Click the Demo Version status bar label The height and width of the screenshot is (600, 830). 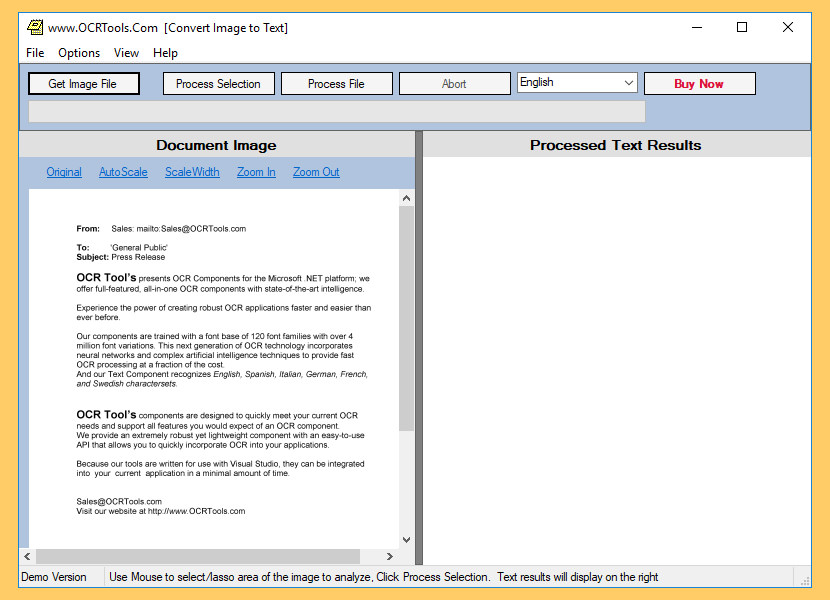click(x=54, y=577)
